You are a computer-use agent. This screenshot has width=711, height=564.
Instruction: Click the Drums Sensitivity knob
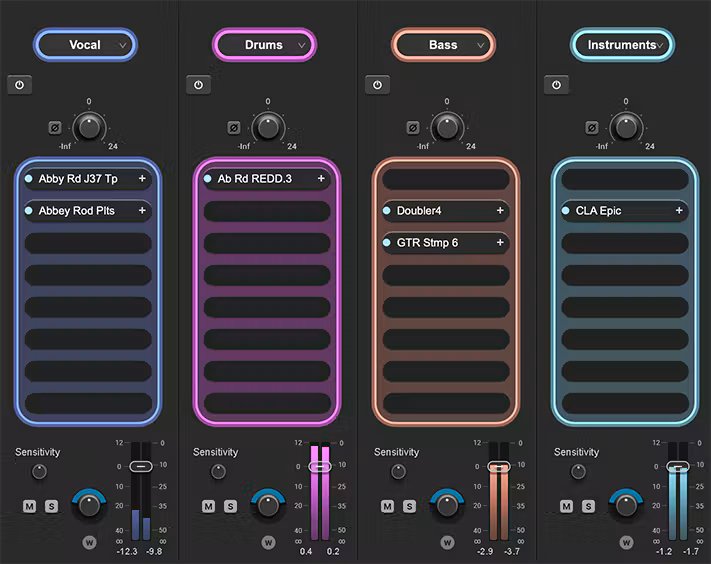[219, 472]
